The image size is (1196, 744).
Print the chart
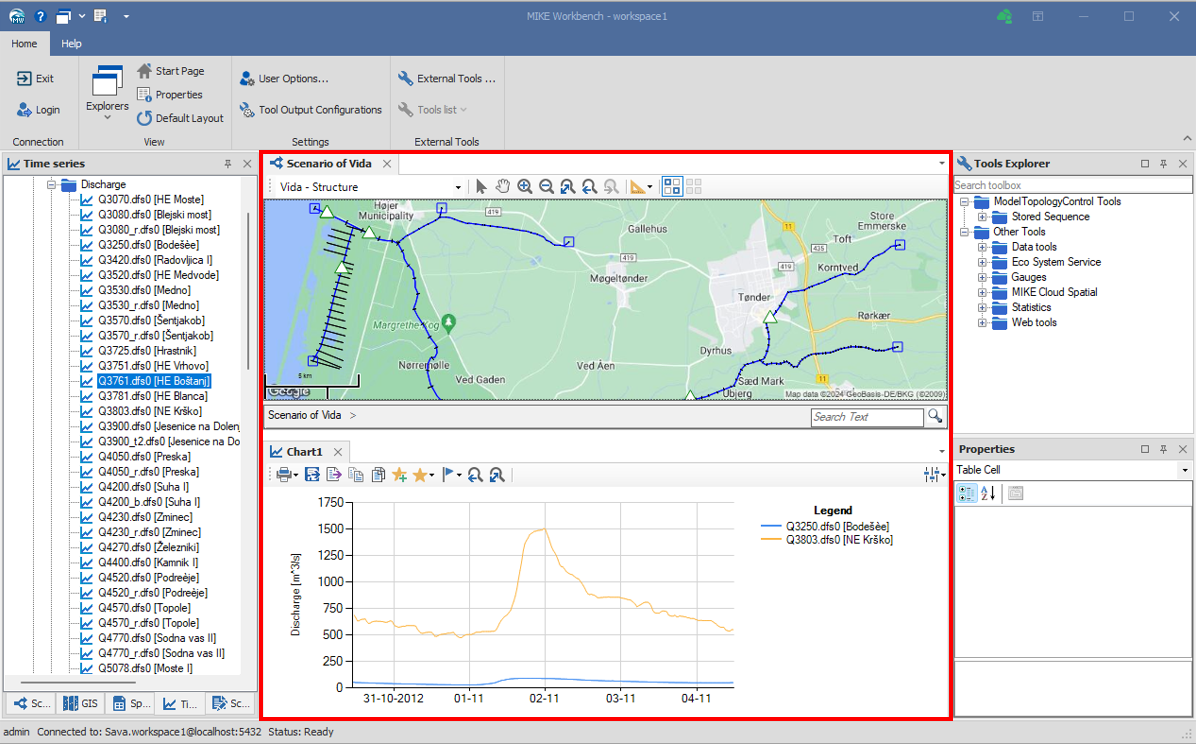pos(284,475)
